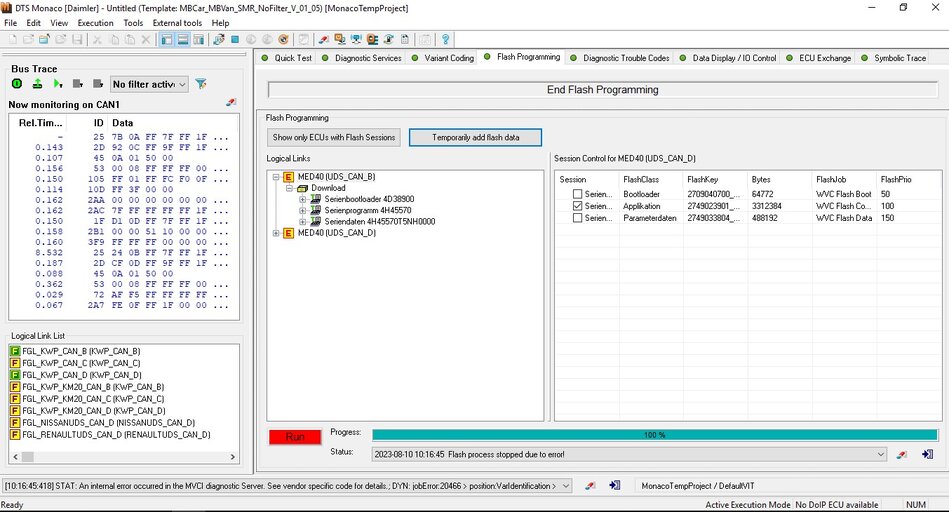Open the Execution menu
949x512 pixels.
coord(95,23)
